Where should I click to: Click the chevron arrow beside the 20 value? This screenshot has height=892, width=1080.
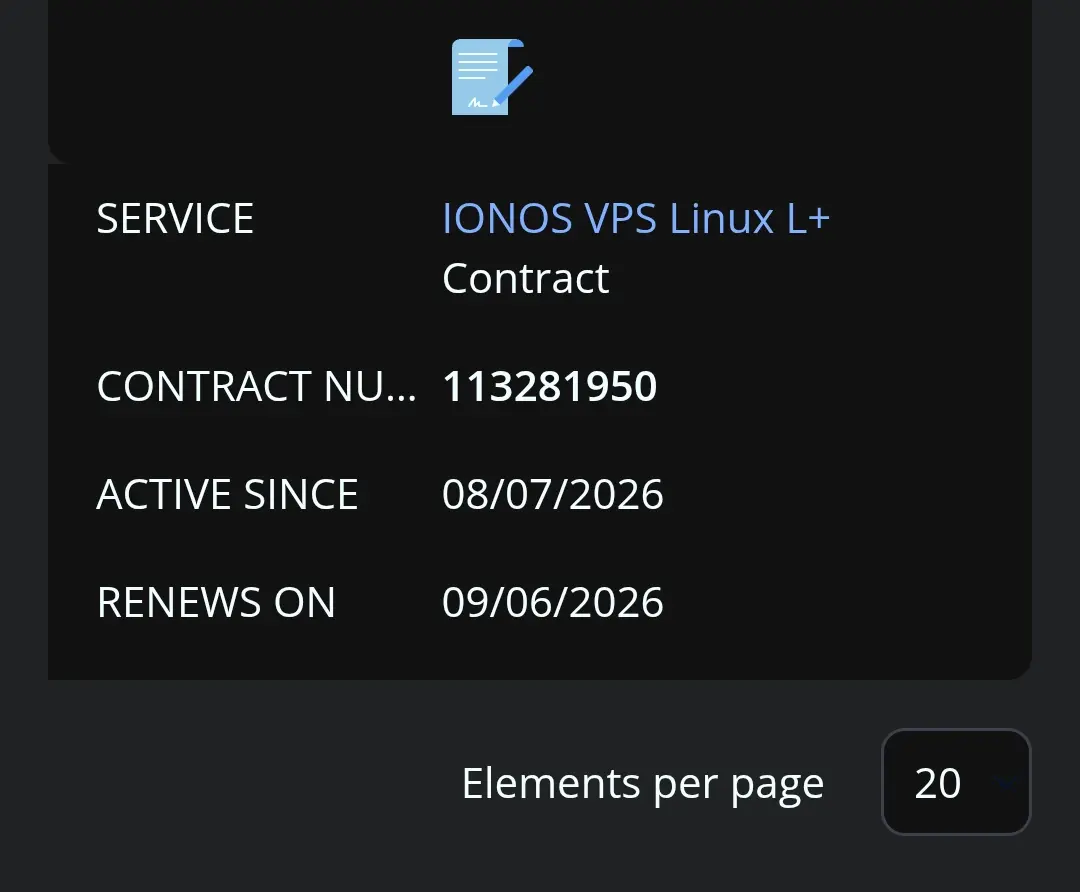pyautogui.click(x=1006, y=783)
